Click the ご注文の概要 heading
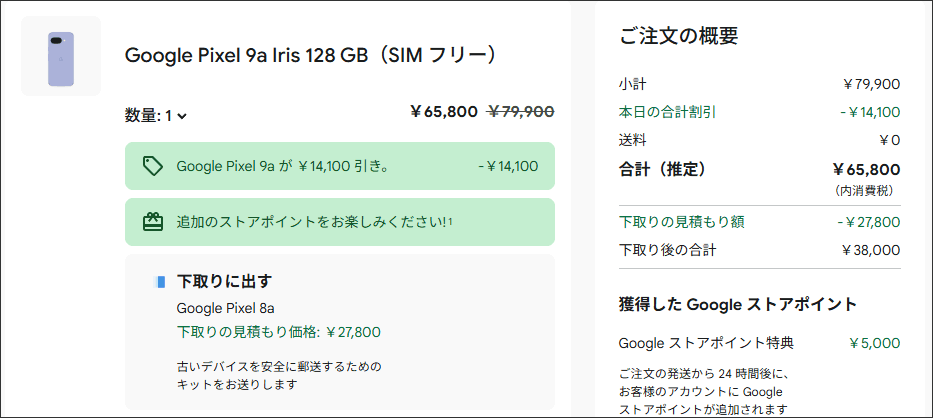 point(679,37)
